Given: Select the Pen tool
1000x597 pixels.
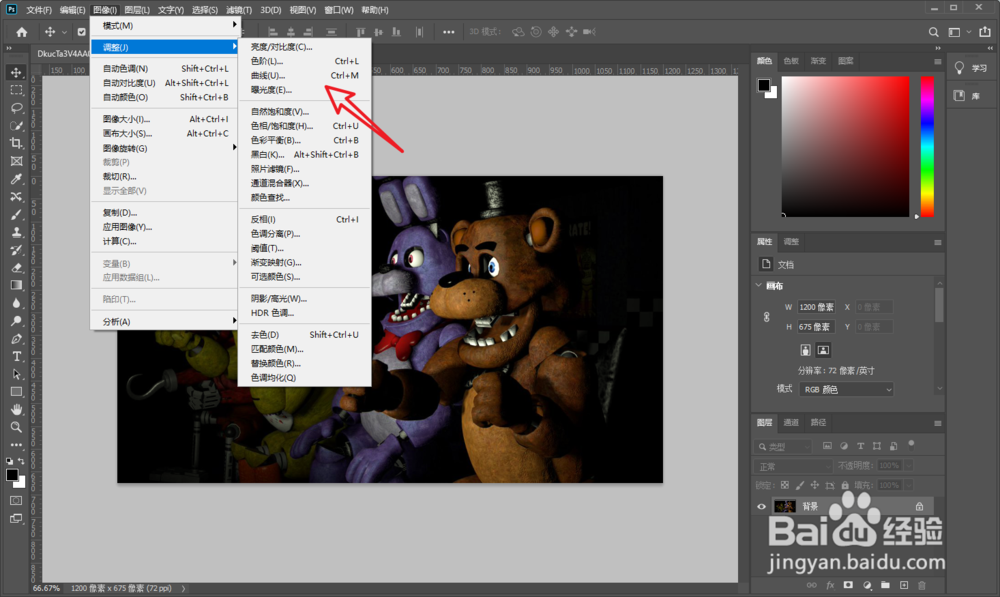Looking at the screenshot, I should pos(17,339).
